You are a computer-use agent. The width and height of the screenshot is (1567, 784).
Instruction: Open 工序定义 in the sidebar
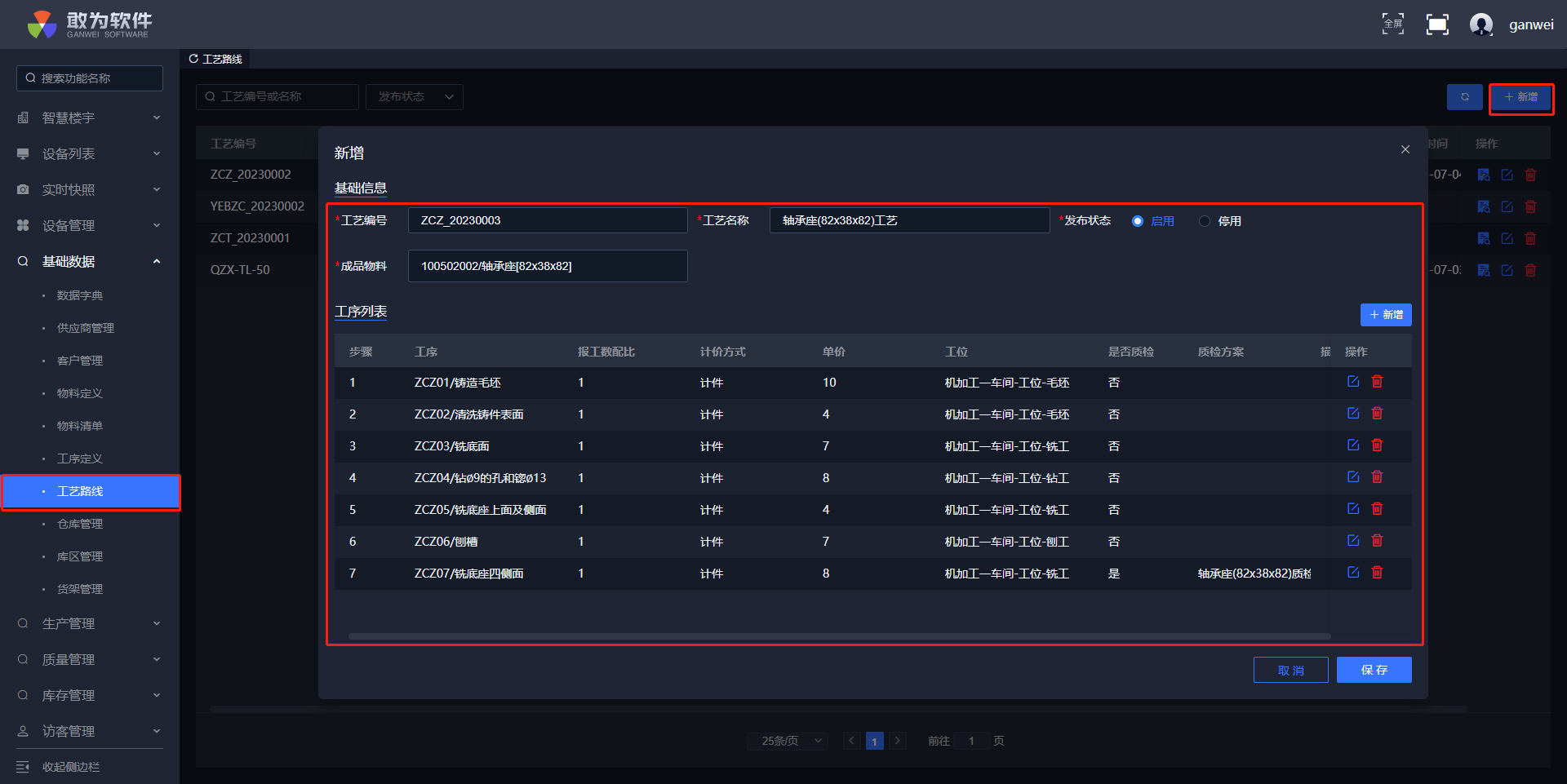pos(80,458)
